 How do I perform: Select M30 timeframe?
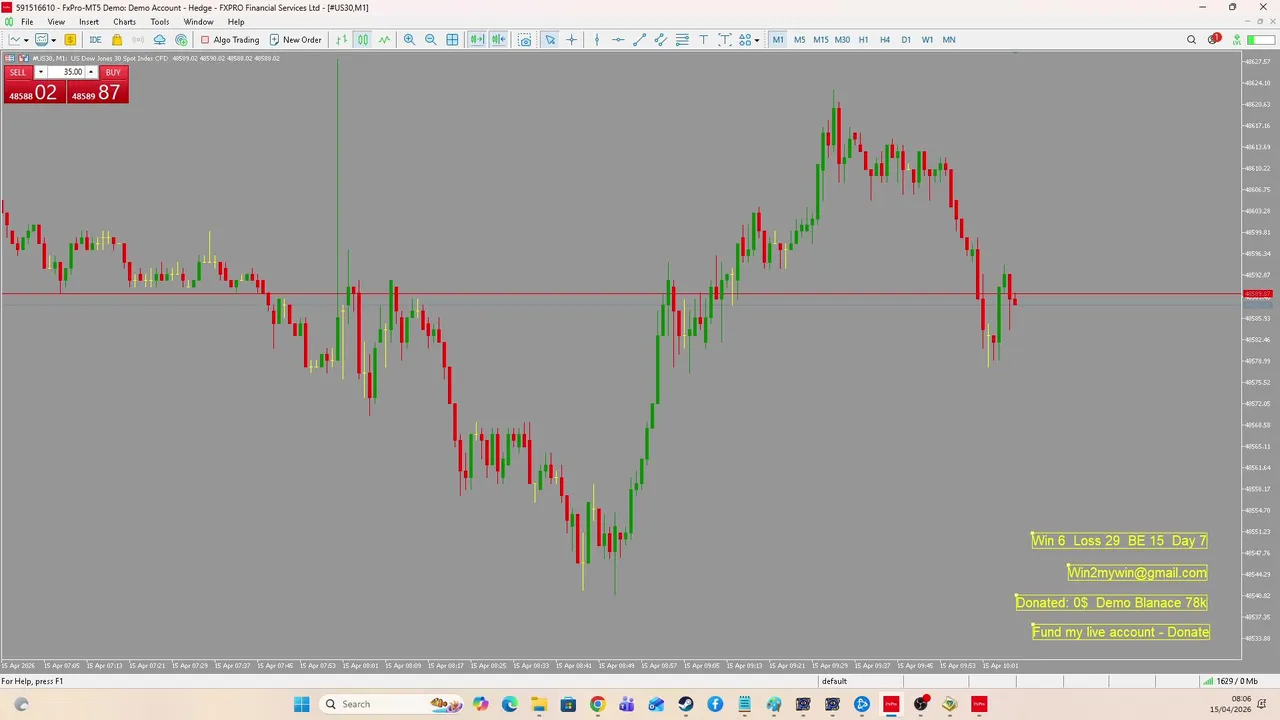tap(842, 40)
